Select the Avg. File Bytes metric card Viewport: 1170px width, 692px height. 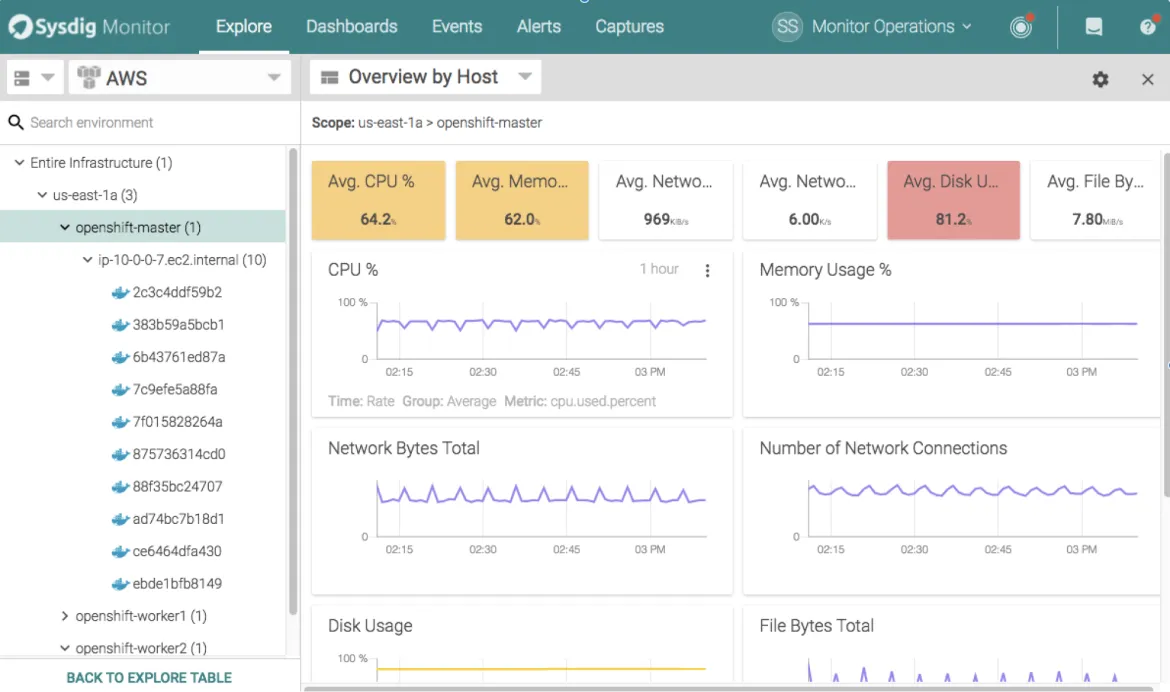click(x=1096, y=199)
